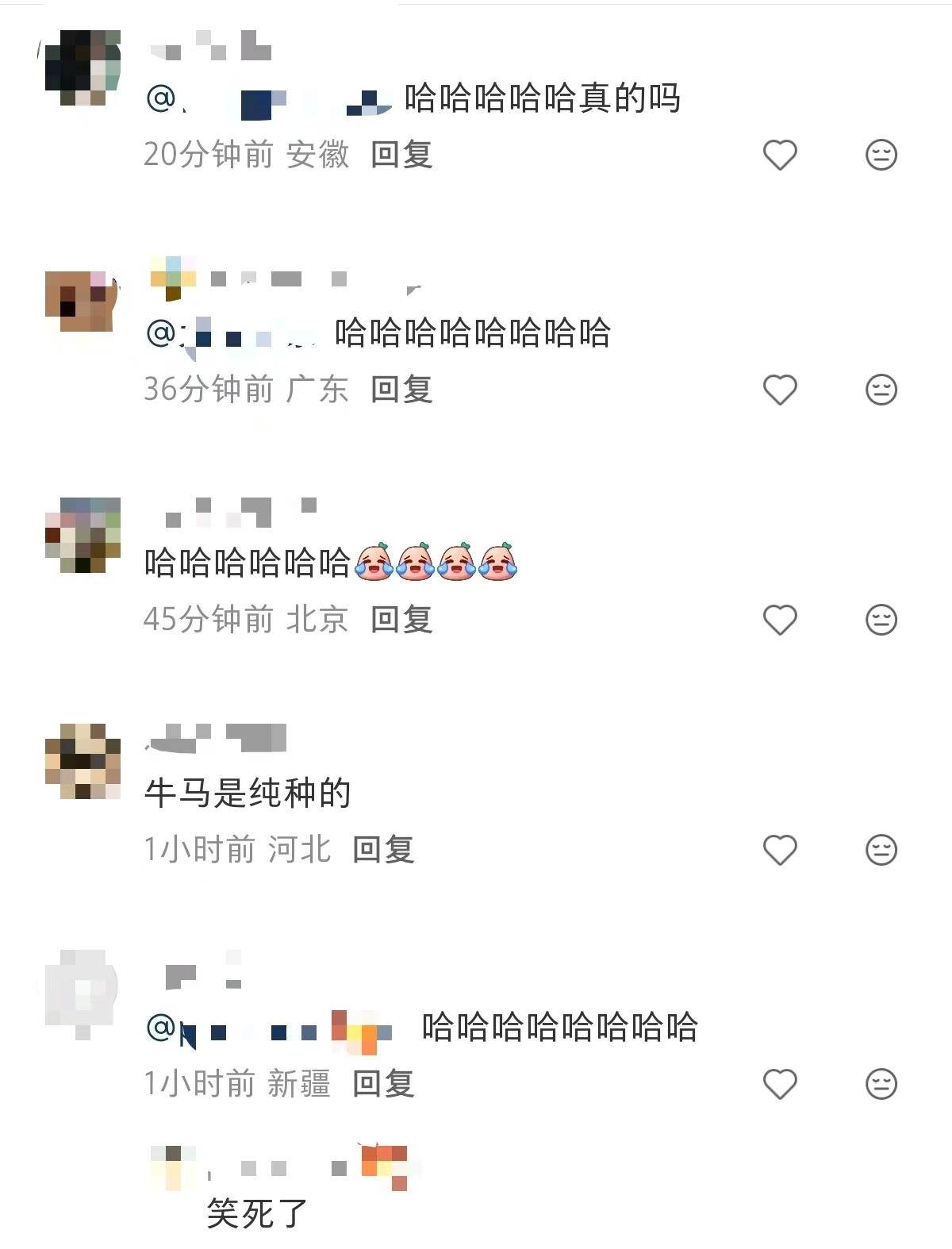Viewport: 952px width, 1249px height.
Task: Heart the 北京 comment with crying-laugh emojis
Action: tap(780, 620)
